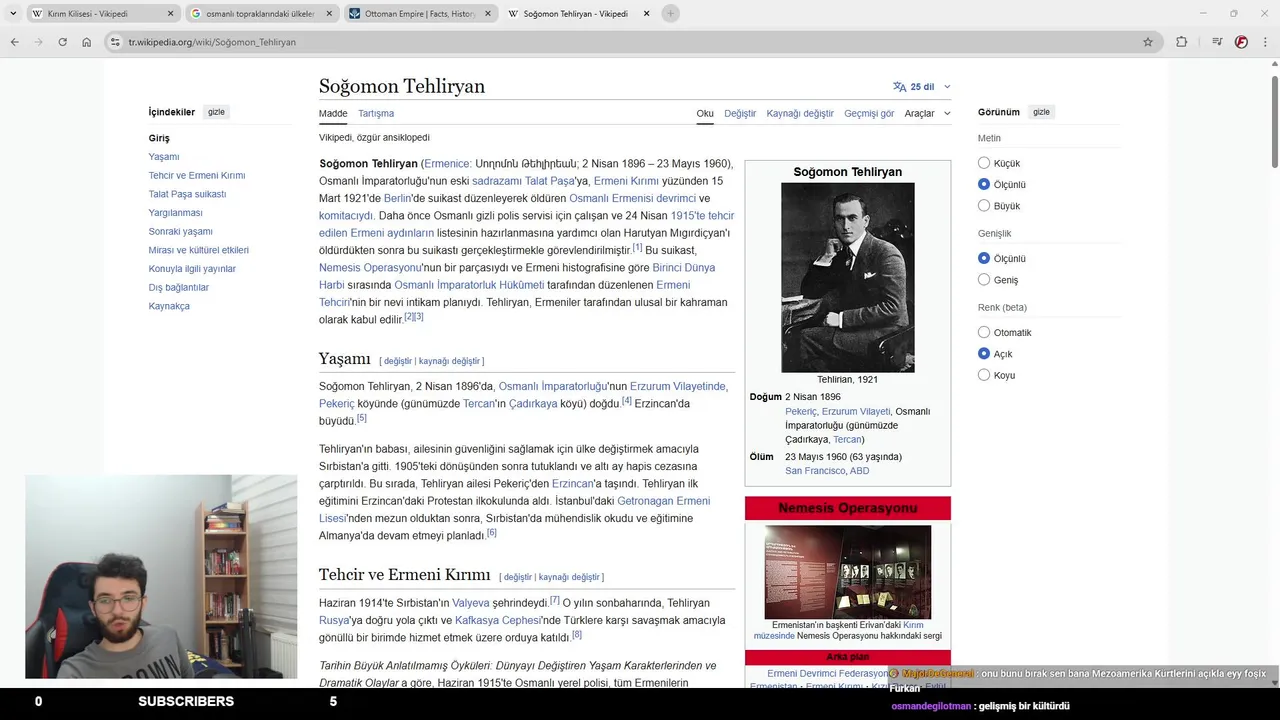Viewport: 1280px width, 720px height.
Task: Open the Nemesis Operasyonu museum exhibit image
Action: [847, 572]
